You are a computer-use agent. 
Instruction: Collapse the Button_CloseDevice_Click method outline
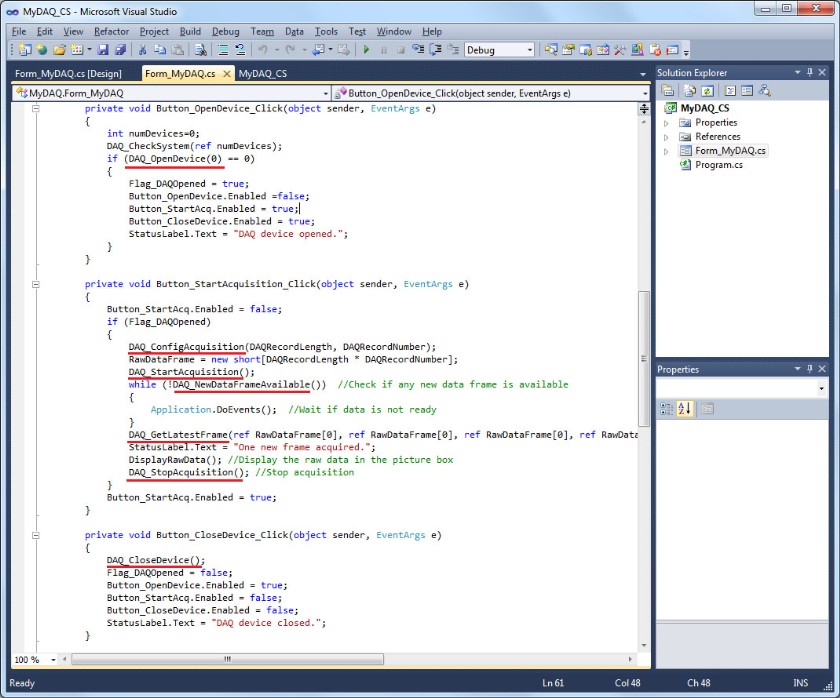[x=35, y=535]
